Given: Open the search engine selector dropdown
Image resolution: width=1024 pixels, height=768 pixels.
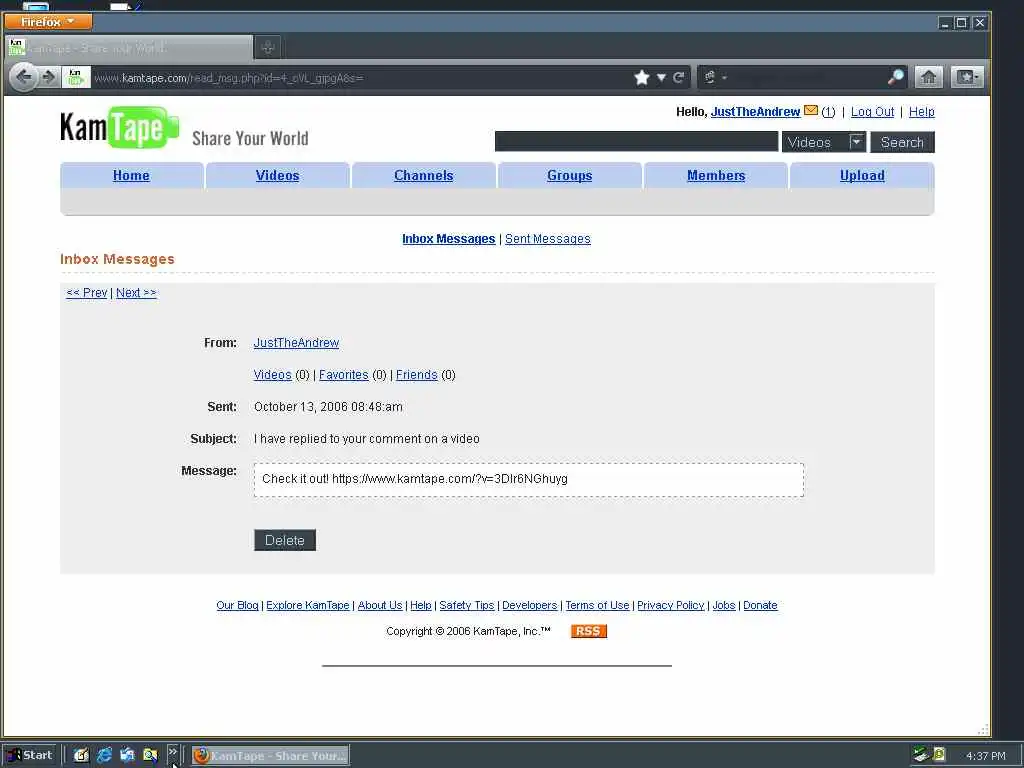Looking at the screenshot, I should click(x=715, y=78).
